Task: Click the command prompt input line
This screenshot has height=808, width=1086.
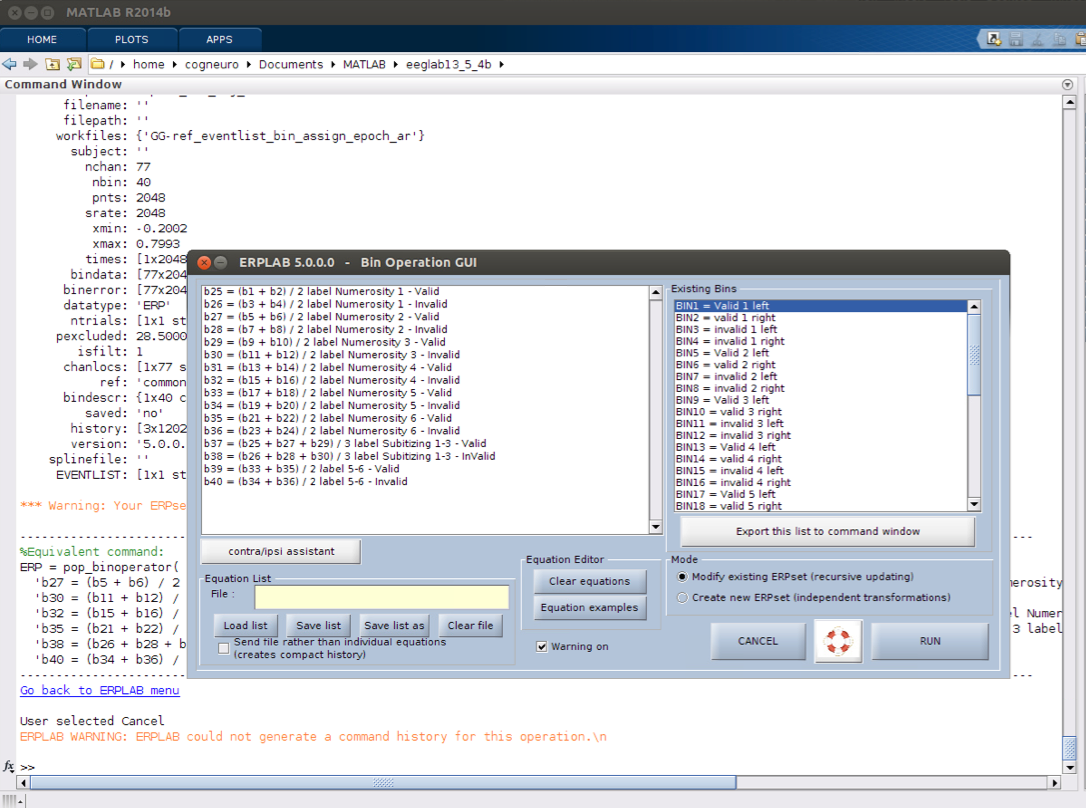Action: 540,767
